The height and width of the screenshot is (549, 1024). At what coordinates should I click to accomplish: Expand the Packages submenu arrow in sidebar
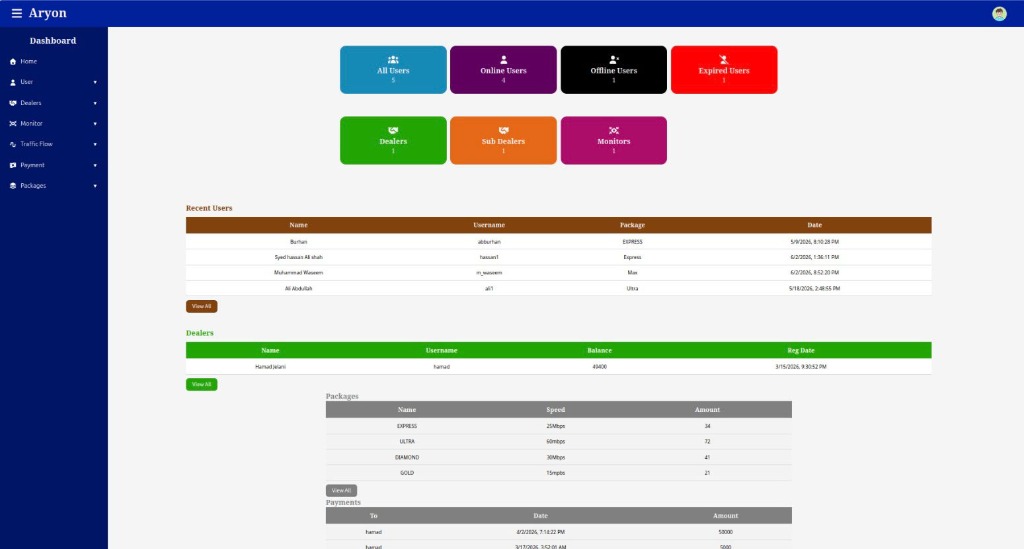point(95,186)
